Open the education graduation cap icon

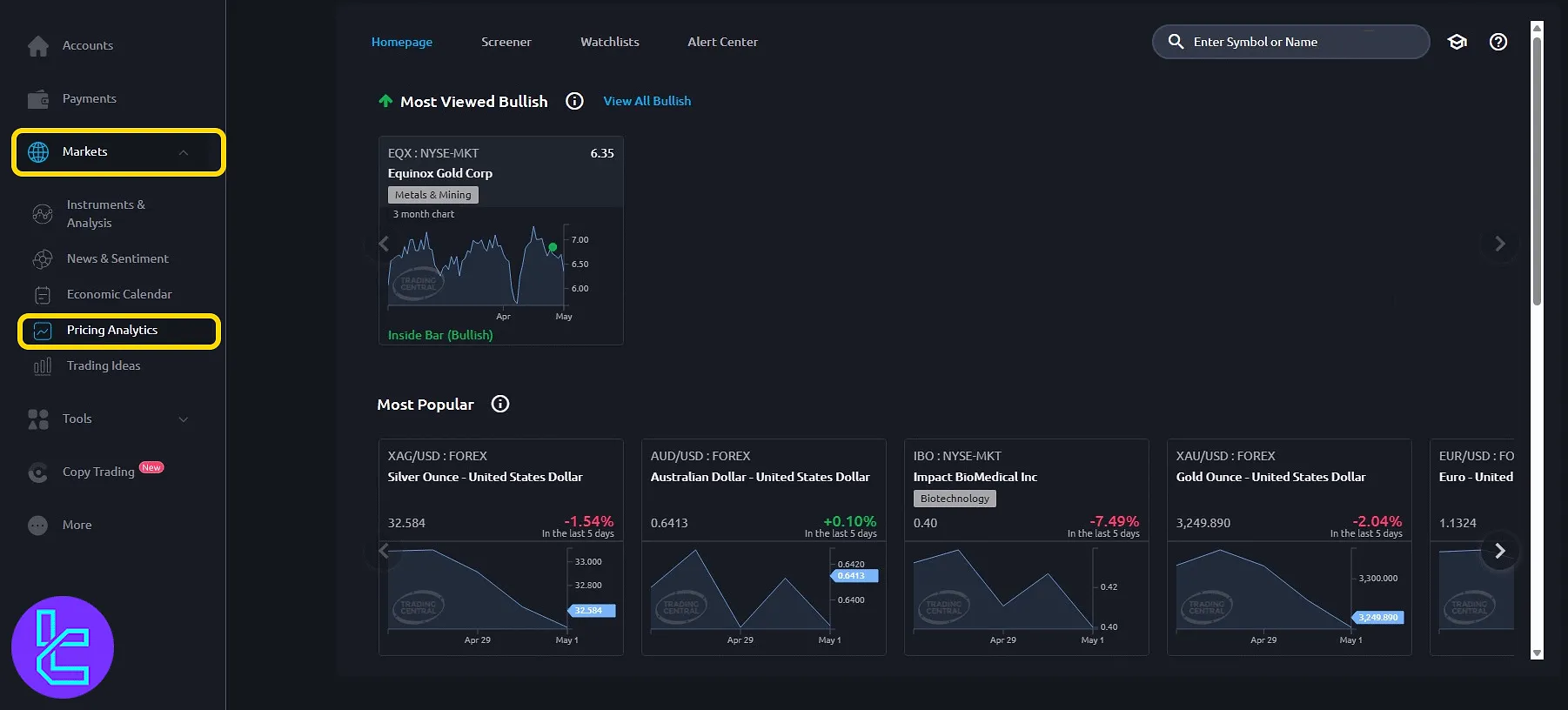click(x=1457, y=42)
